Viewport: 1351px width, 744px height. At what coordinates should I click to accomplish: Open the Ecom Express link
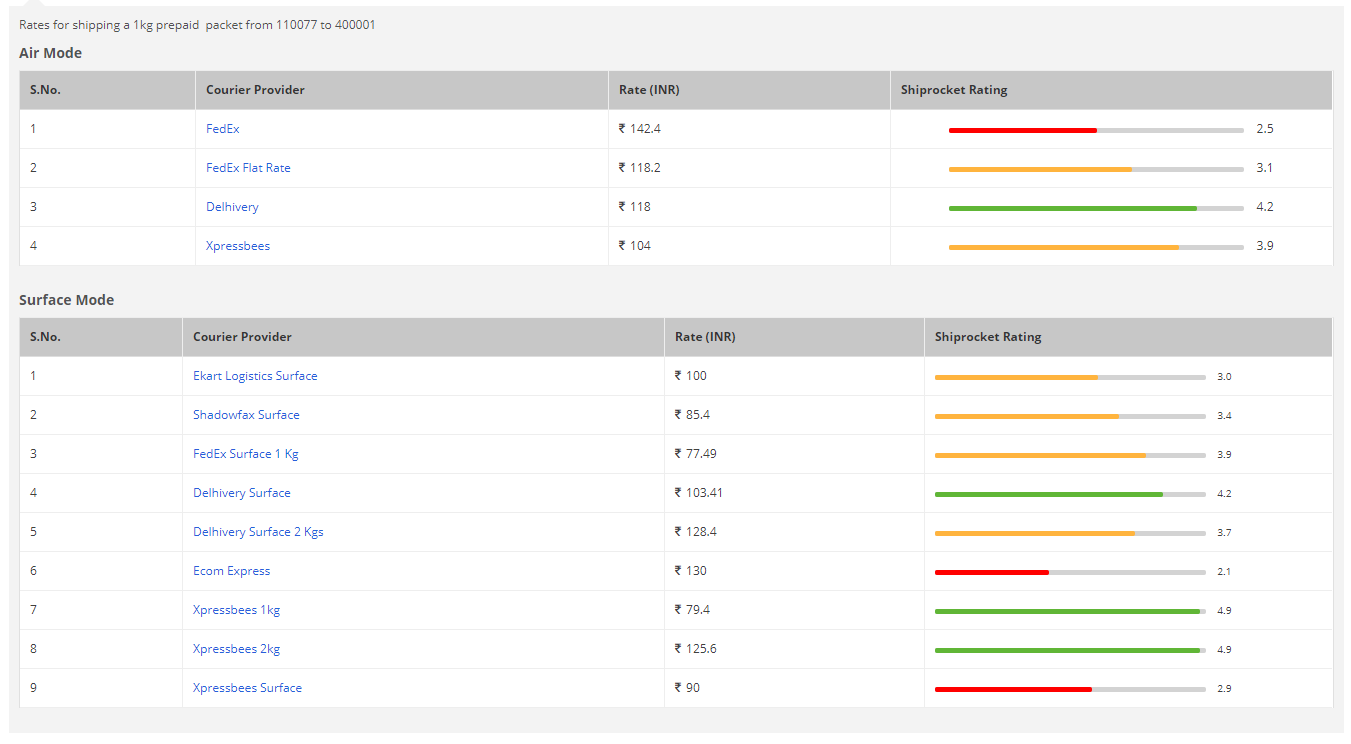[232, 571]
